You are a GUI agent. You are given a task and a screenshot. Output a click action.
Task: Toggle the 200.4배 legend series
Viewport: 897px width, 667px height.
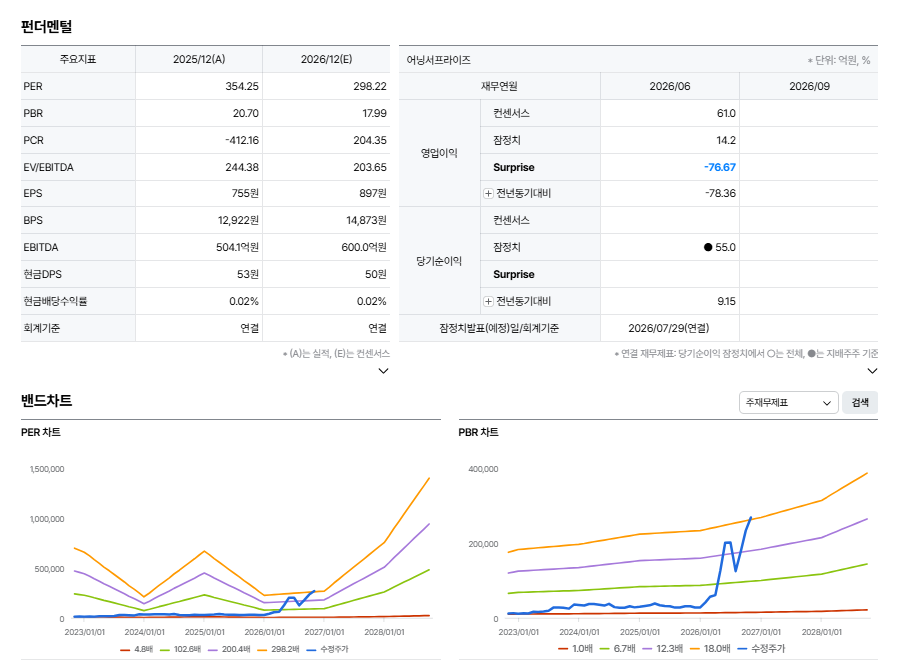coord(229,649)
